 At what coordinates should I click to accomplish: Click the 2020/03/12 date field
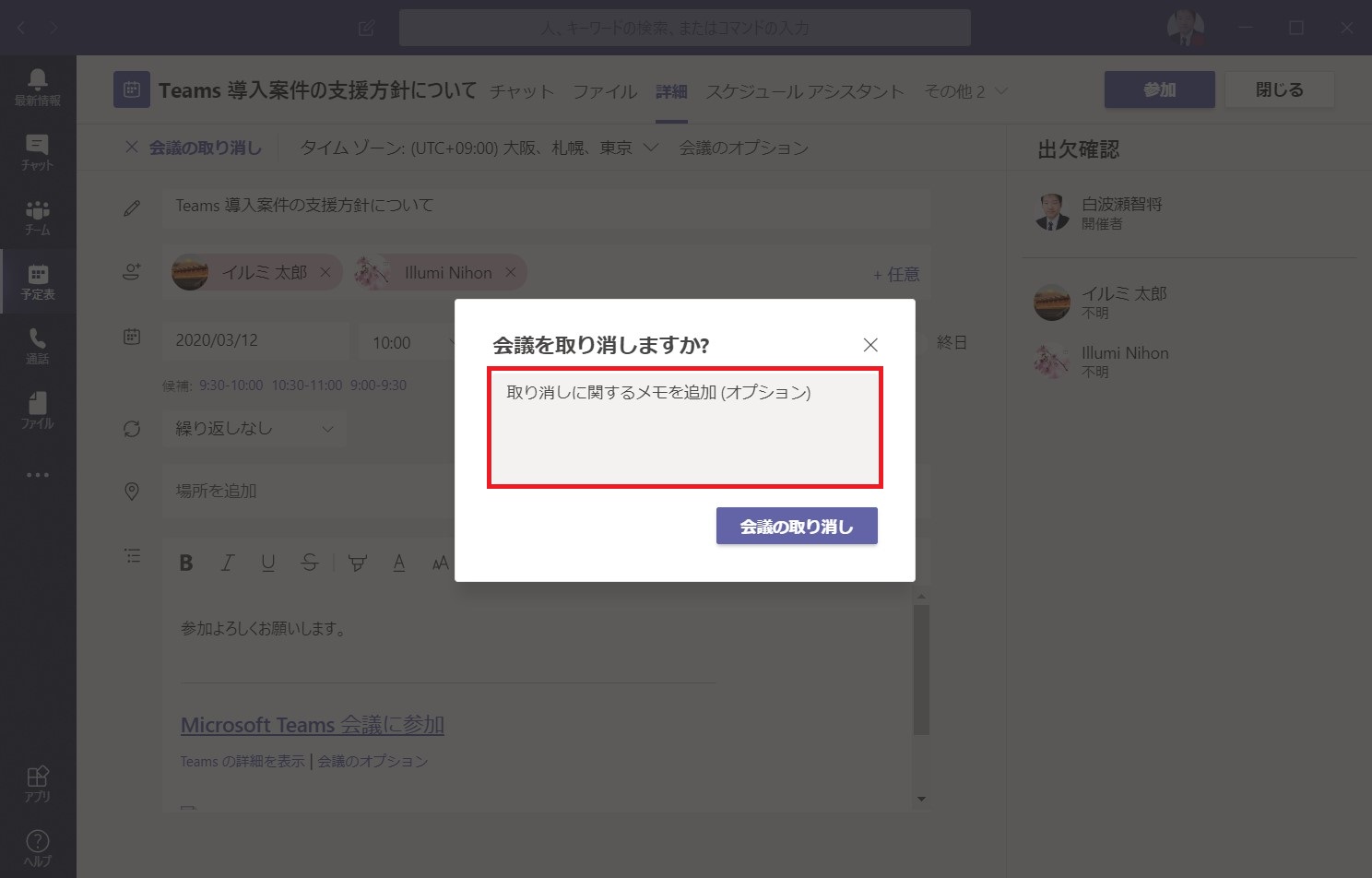point(257,340)
